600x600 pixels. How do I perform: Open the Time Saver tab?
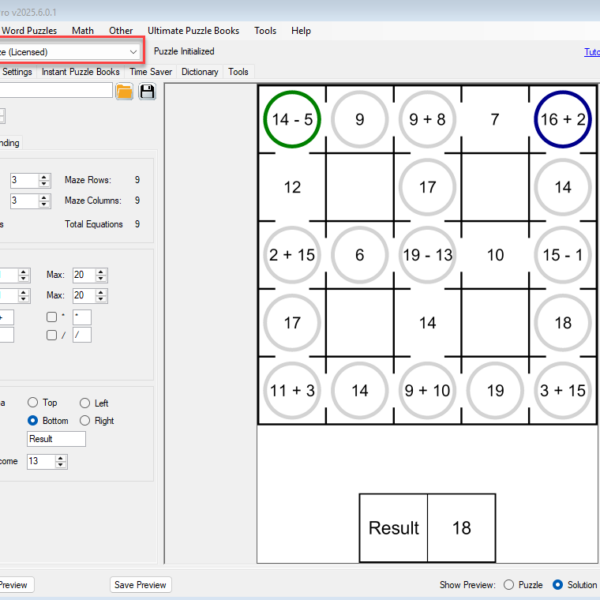click(150, 72)
